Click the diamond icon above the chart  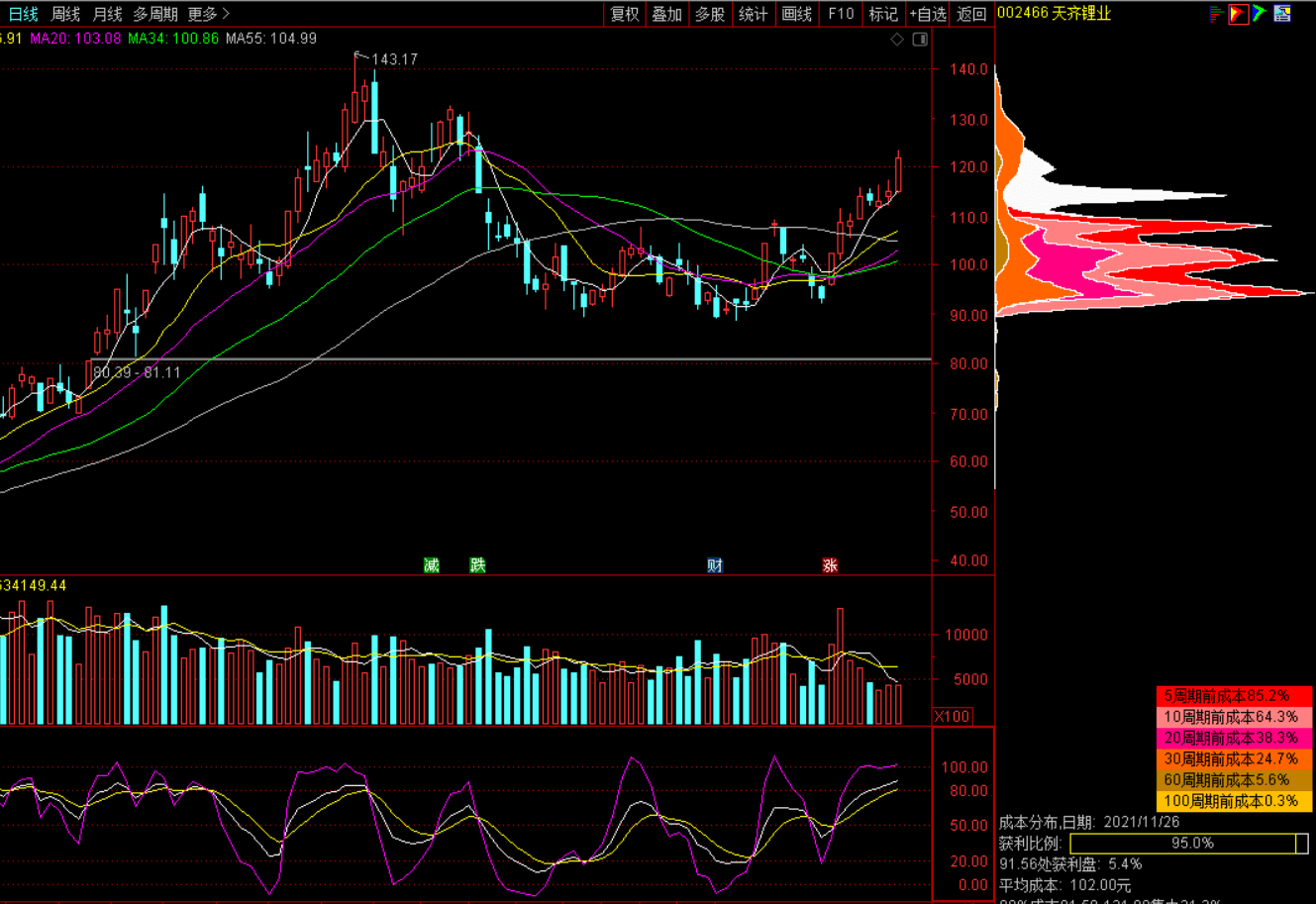coord(897,40)
